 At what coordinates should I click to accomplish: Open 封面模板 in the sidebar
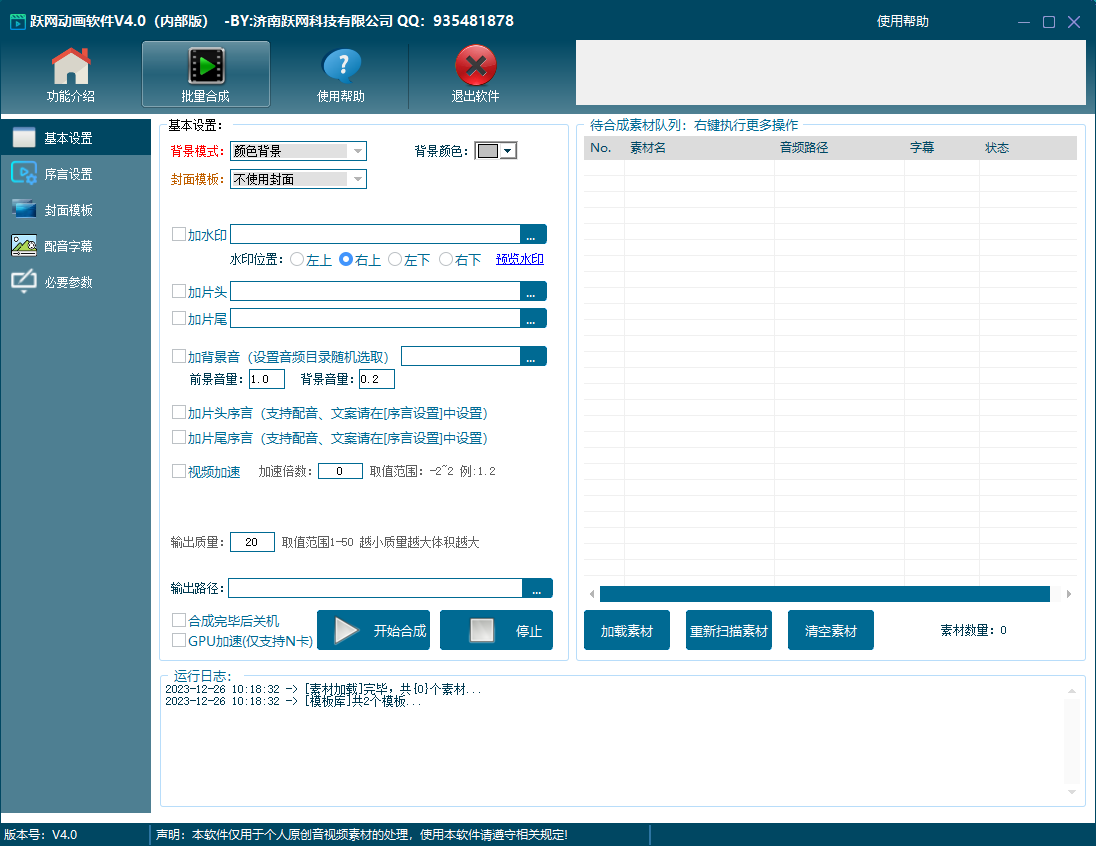[x=68, y=210]
